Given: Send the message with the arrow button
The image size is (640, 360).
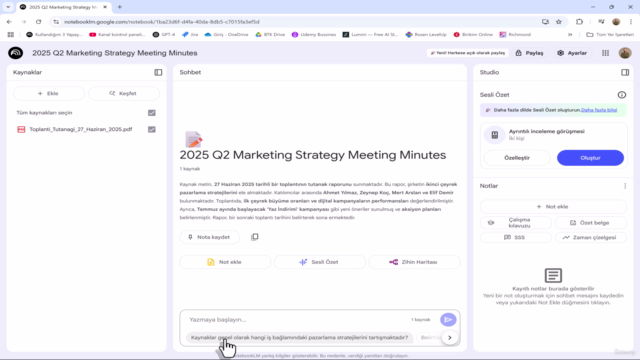Looking at the screenshot, I should pos(448,320).
